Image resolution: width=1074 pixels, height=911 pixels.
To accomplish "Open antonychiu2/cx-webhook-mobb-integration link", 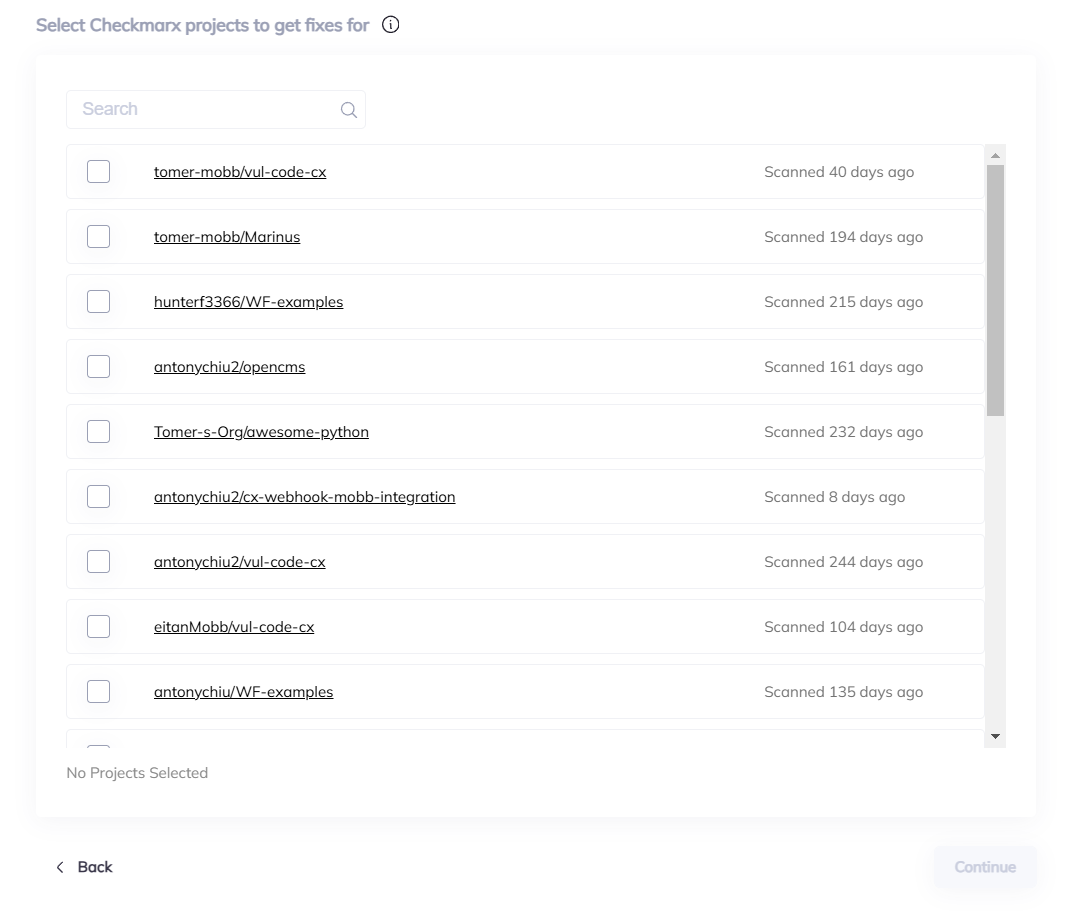I will (304, 497).
